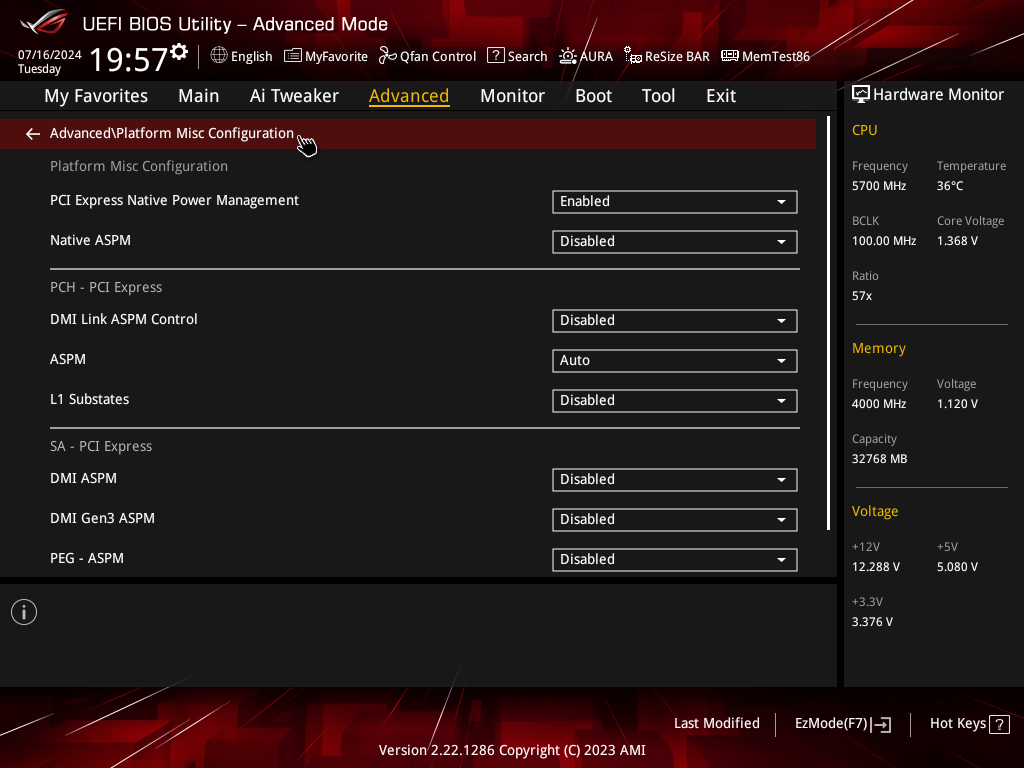
Task: Switch to EzMode(F7)
Action: [x=842, y=724]
